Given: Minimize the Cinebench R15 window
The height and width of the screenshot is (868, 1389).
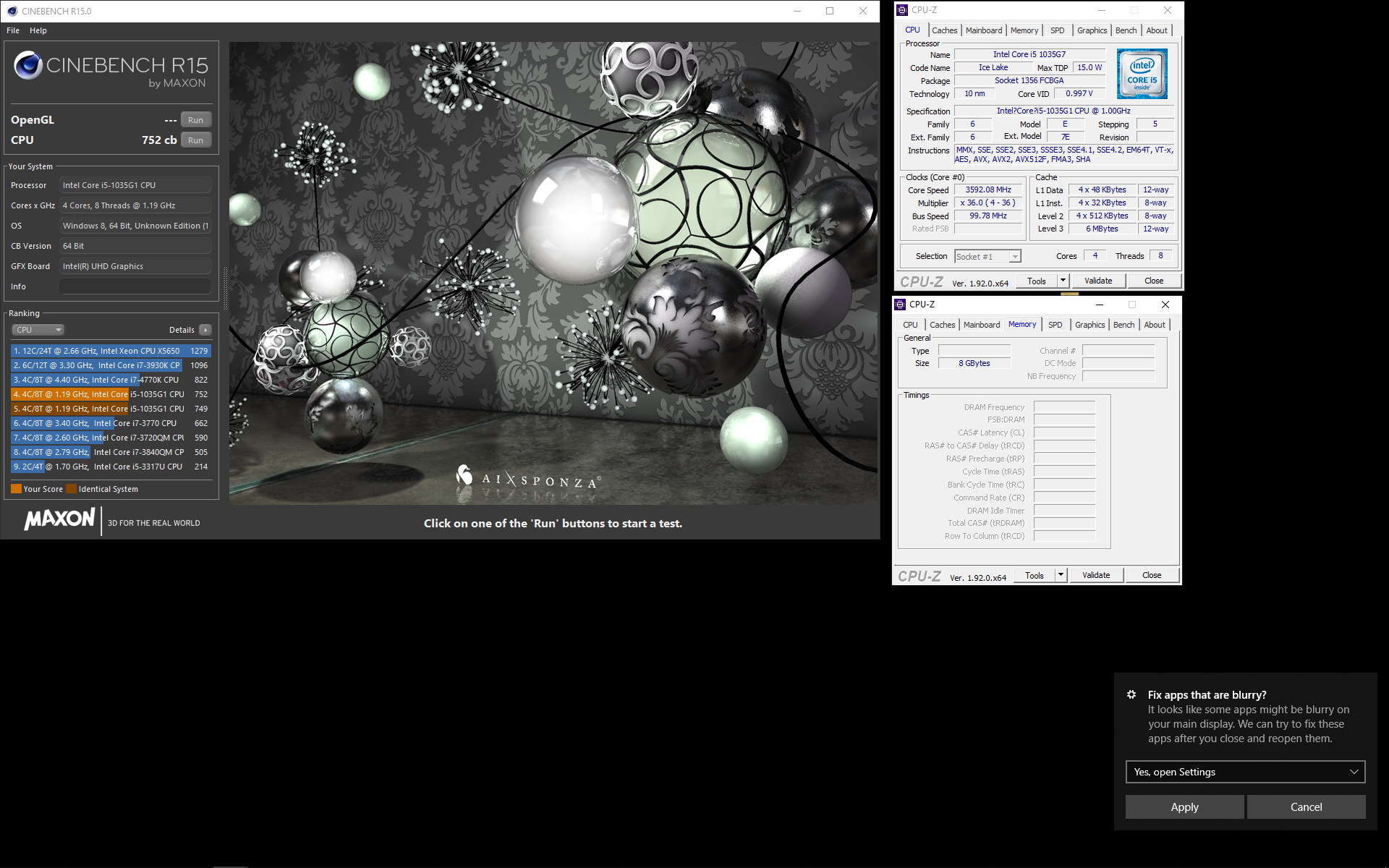Looking at the screenshot, I should [x=797, y=11].
